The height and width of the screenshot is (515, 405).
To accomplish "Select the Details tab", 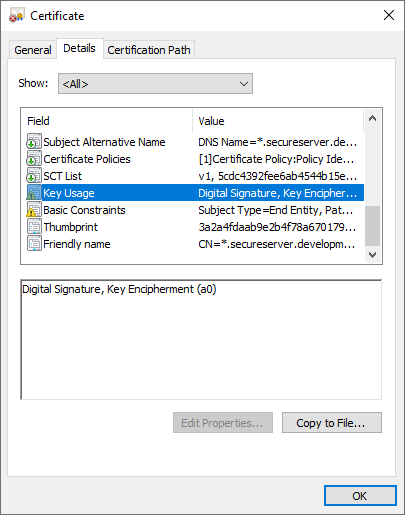I will [x=79, y=49].
